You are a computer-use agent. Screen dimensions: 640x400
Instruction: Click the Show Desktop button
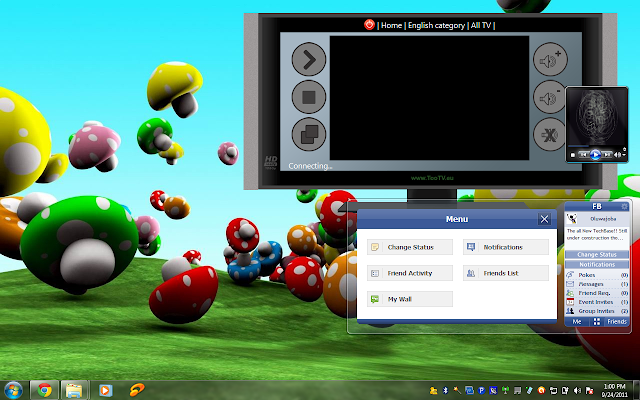(636, 391)
